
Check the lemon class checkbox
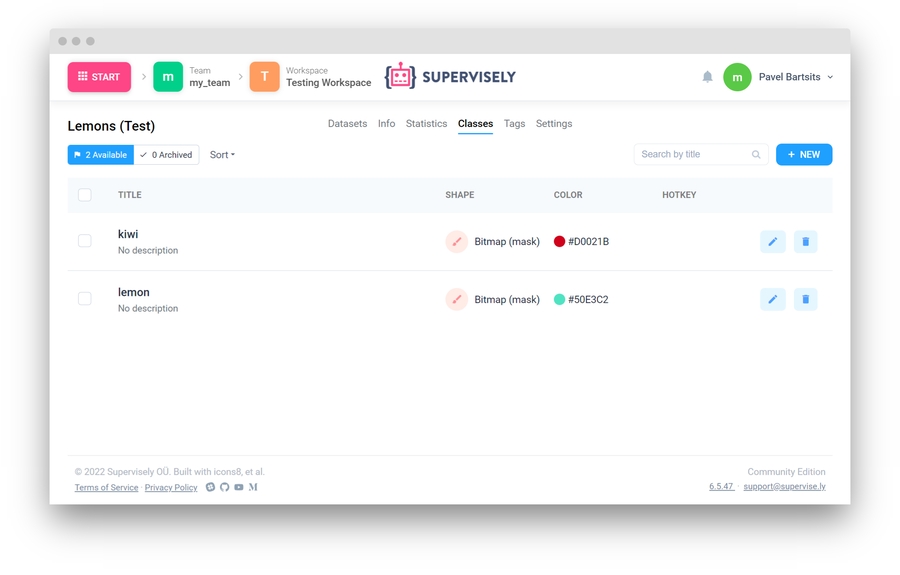85,299
